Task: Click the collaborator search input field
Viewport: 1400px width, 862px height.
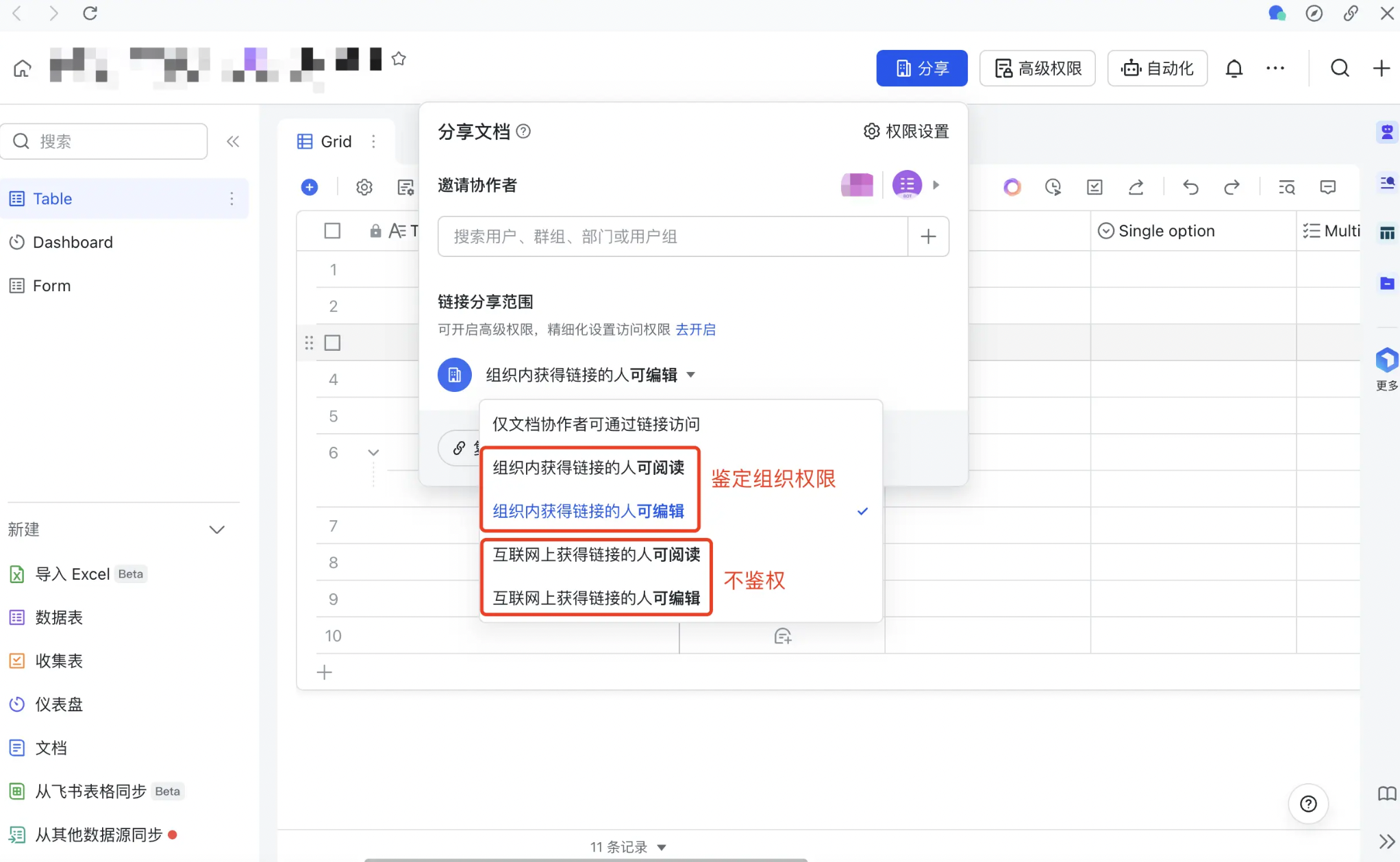Action: click(x=673, y=236)
